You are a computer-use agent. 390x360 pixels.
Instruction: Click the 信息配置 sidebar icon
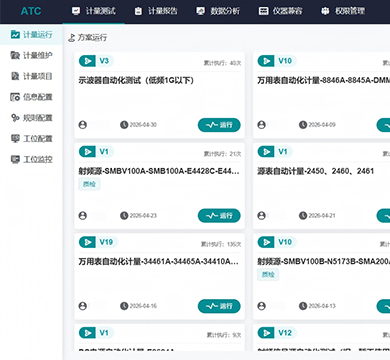pos(15,97)
